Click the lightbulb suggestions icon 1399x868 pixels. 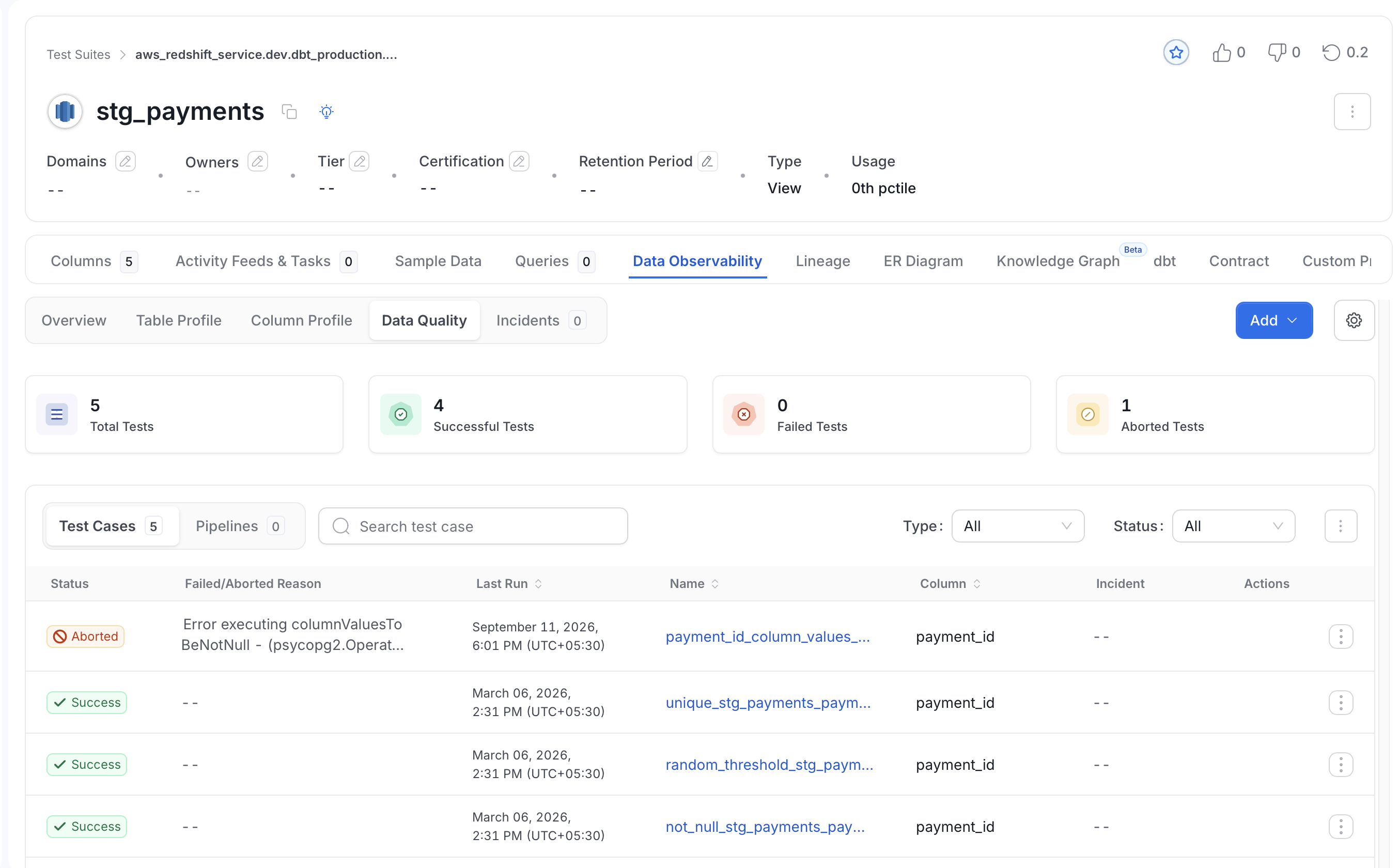327,112
